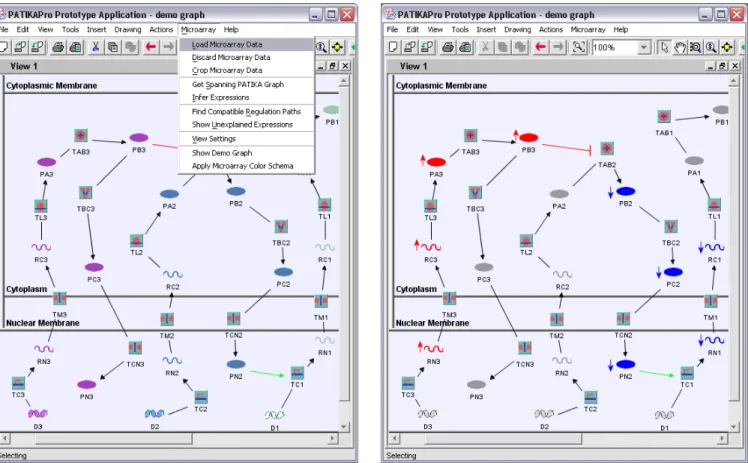Restore right View 1 inner window
This screenshot has height=463, width=748.
pos(722,66)
